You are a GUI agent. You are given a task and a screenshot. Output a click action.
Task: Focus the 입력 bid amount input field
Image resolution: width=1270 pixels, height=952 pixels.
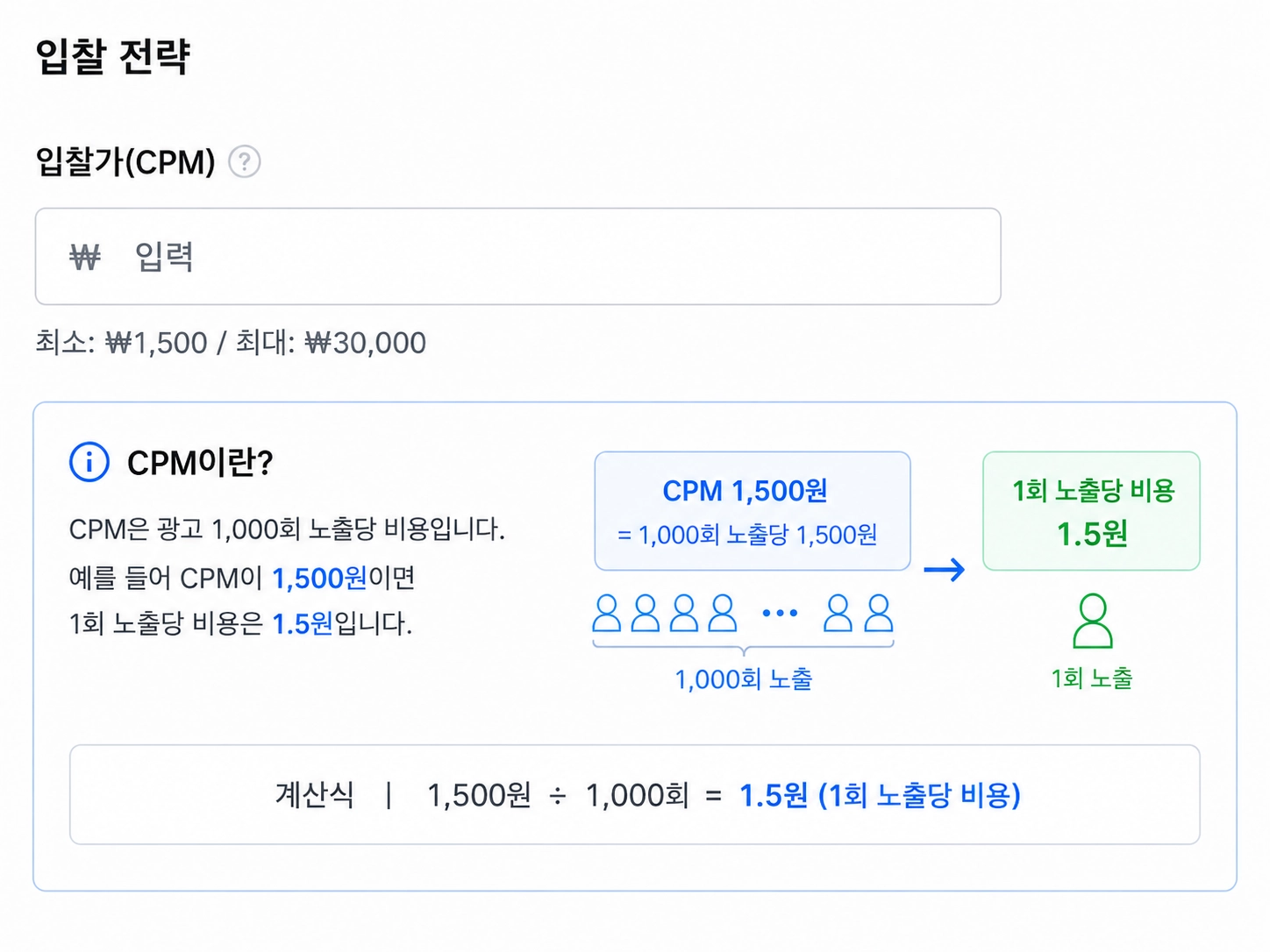[517, 257]
